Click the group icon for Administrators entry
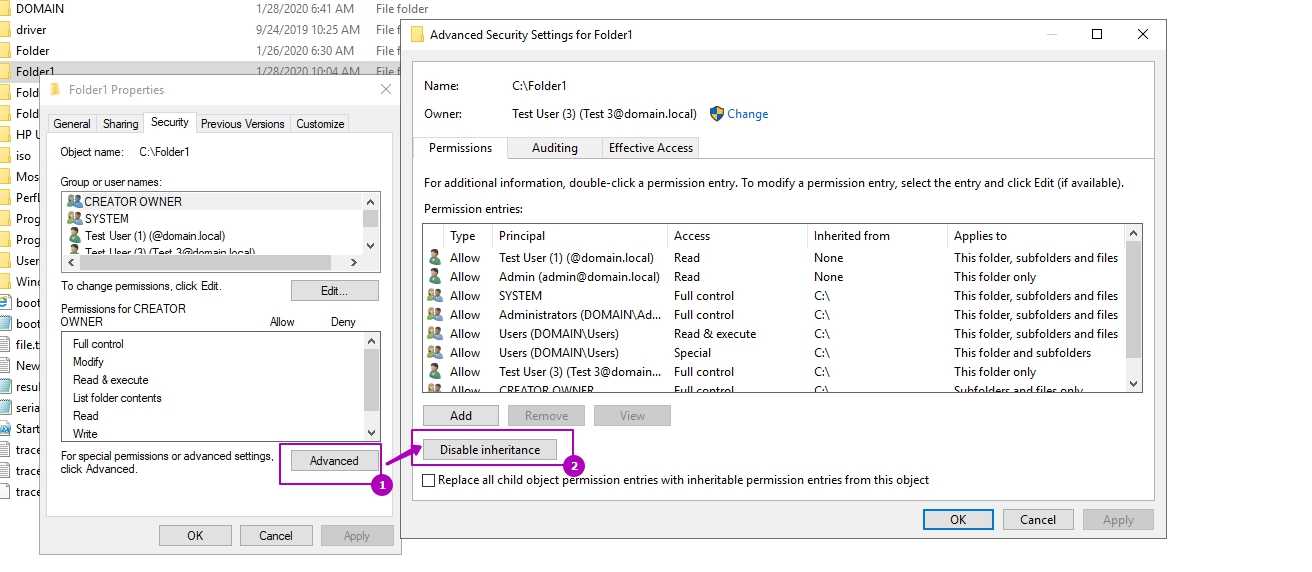1312x572 pixels. point(434,315)
